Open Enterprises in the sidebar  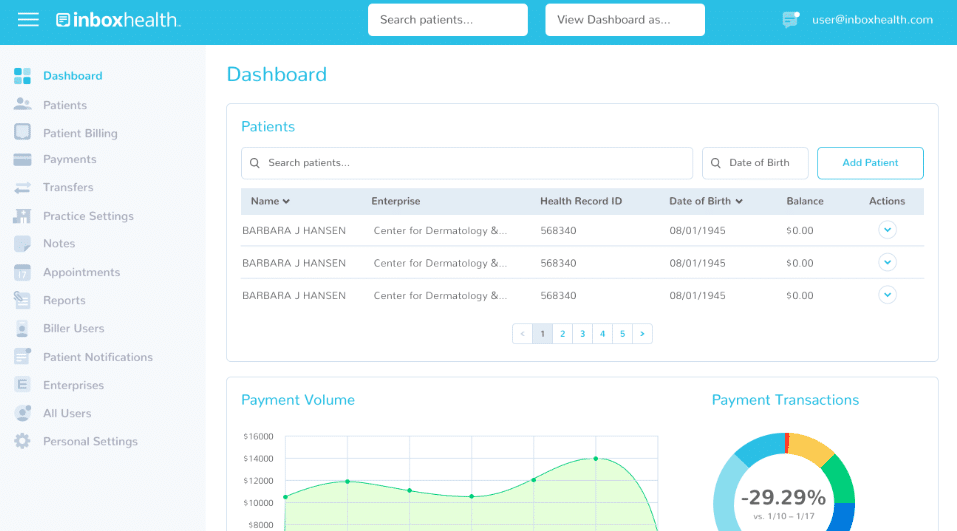pyautogui.click(x=73, y=385)
